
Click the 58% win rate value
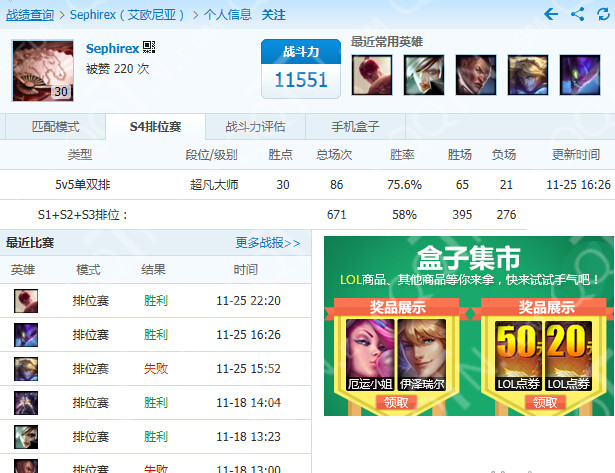click(404, 215)
